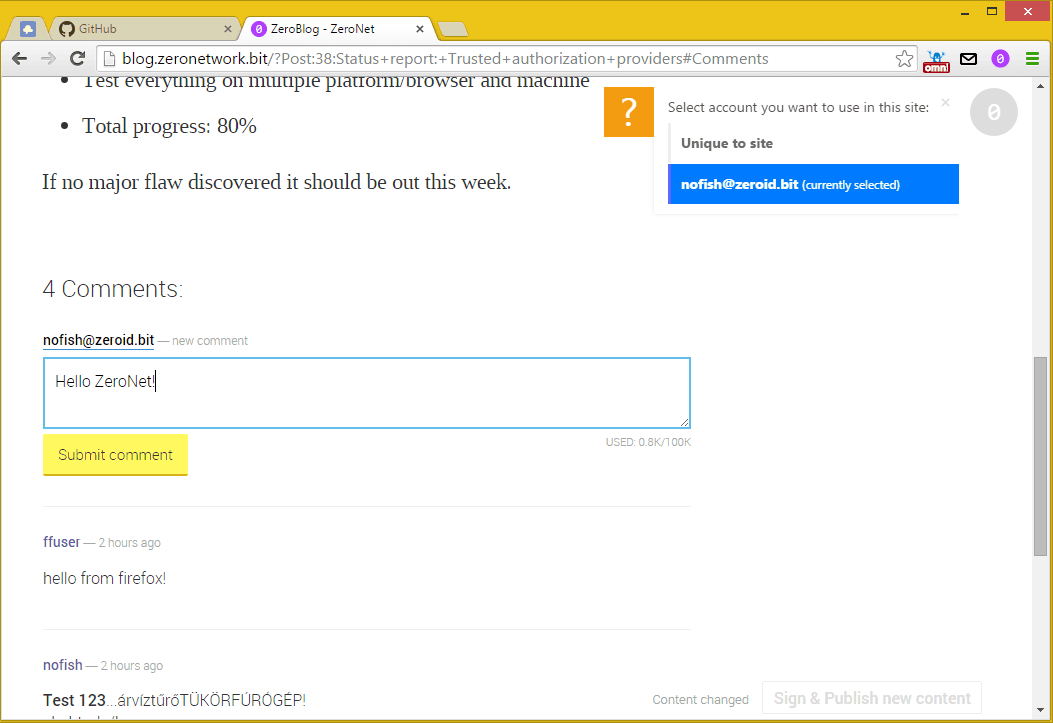
Task: Open the mail envelope extension
Action: (x=968, y=59)
